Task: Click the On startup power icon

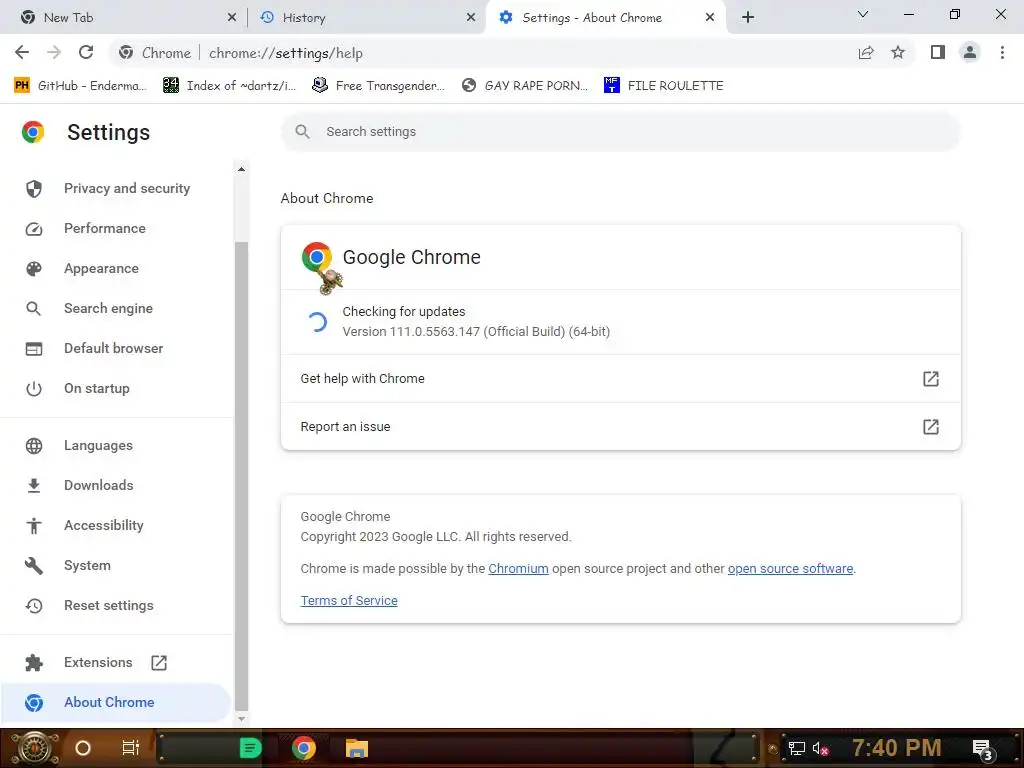Action: (34, 389)
